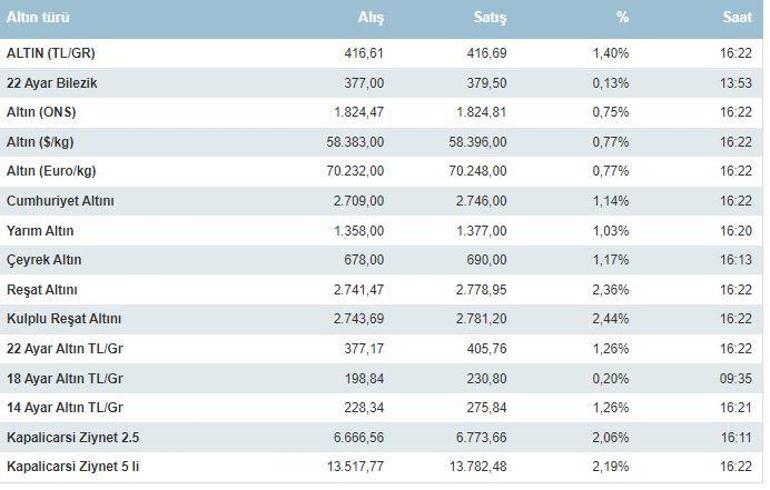Click the Saat column header

point(737,18)
